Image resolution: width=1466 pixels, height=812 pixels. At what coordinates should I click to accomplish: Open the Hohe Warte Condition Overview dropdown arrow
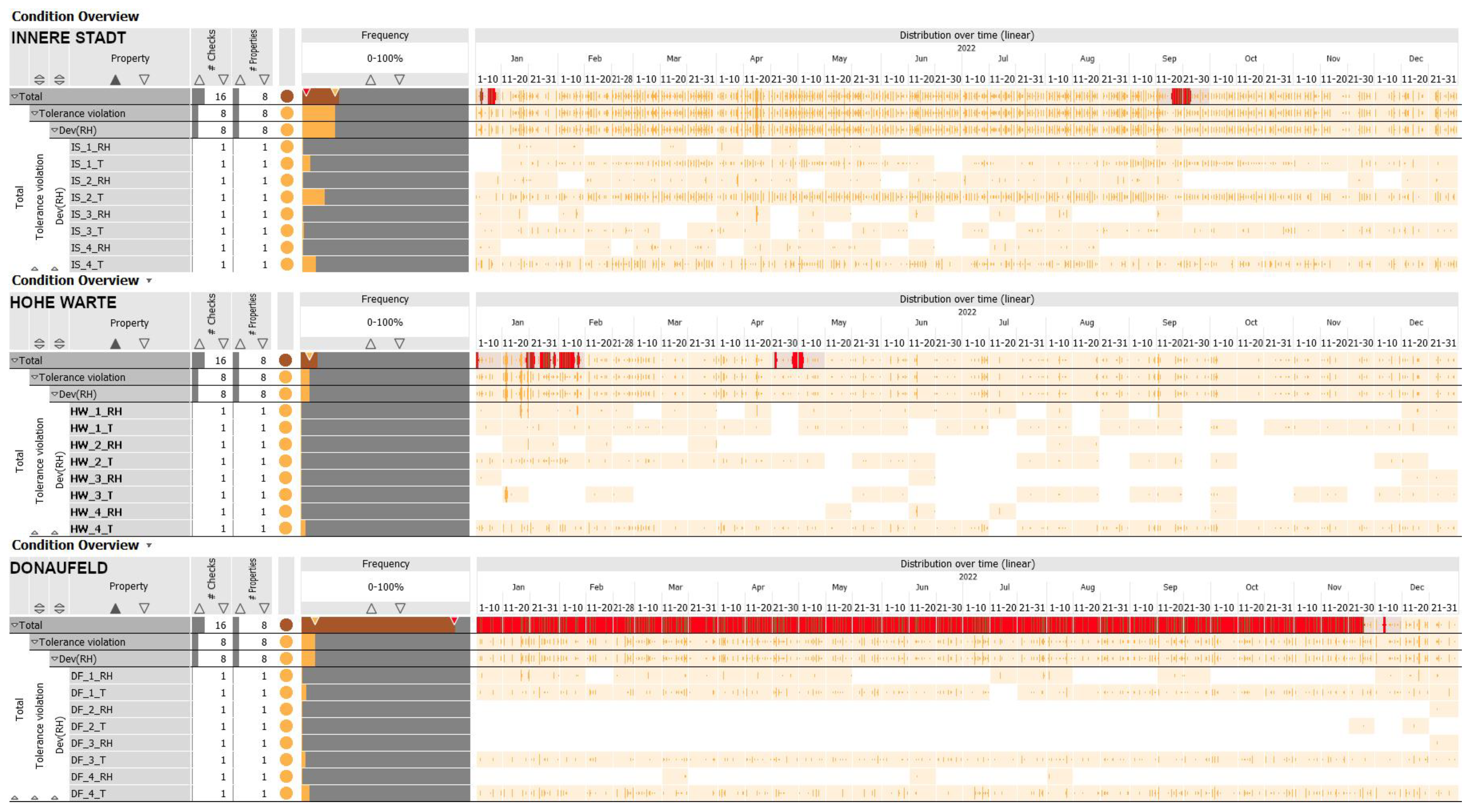pos(149,280)
